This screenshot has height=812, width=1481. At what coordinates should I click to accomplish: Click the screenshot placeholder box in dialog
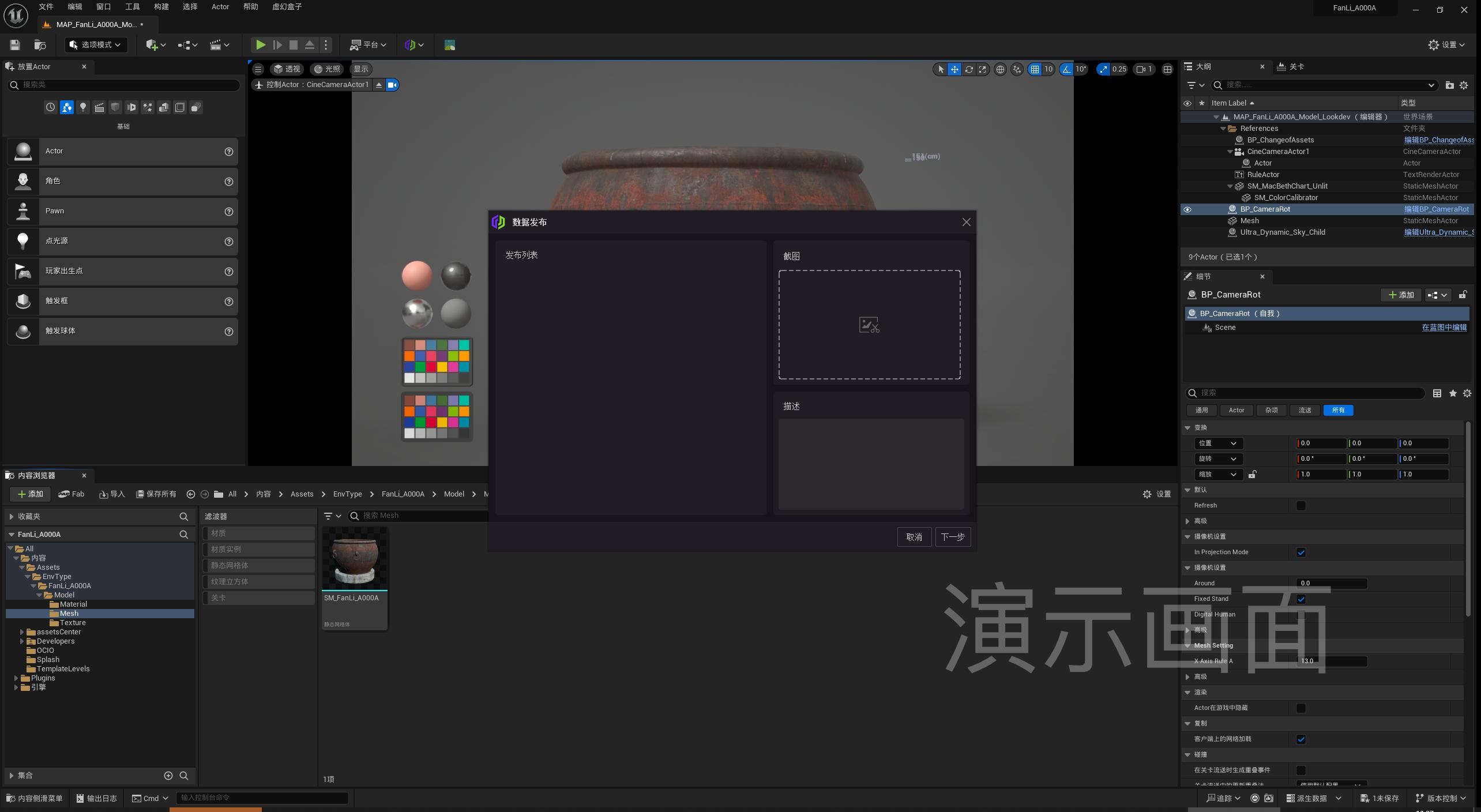point(870,325)
